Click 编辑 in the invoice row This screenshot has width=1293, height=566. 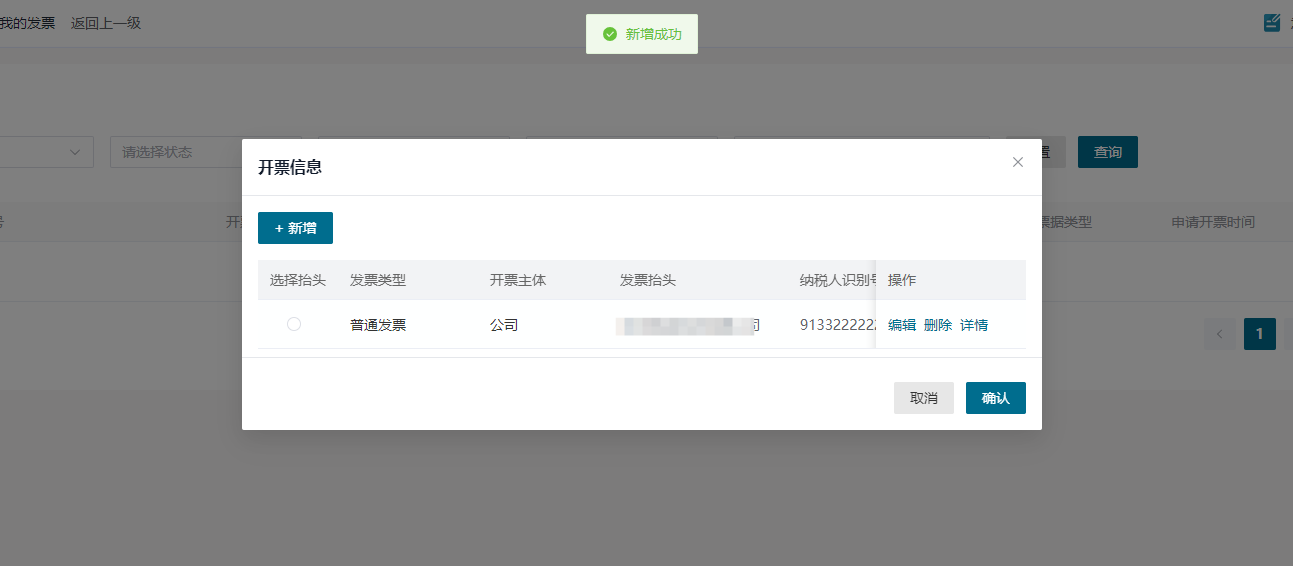tap(902, 325)
